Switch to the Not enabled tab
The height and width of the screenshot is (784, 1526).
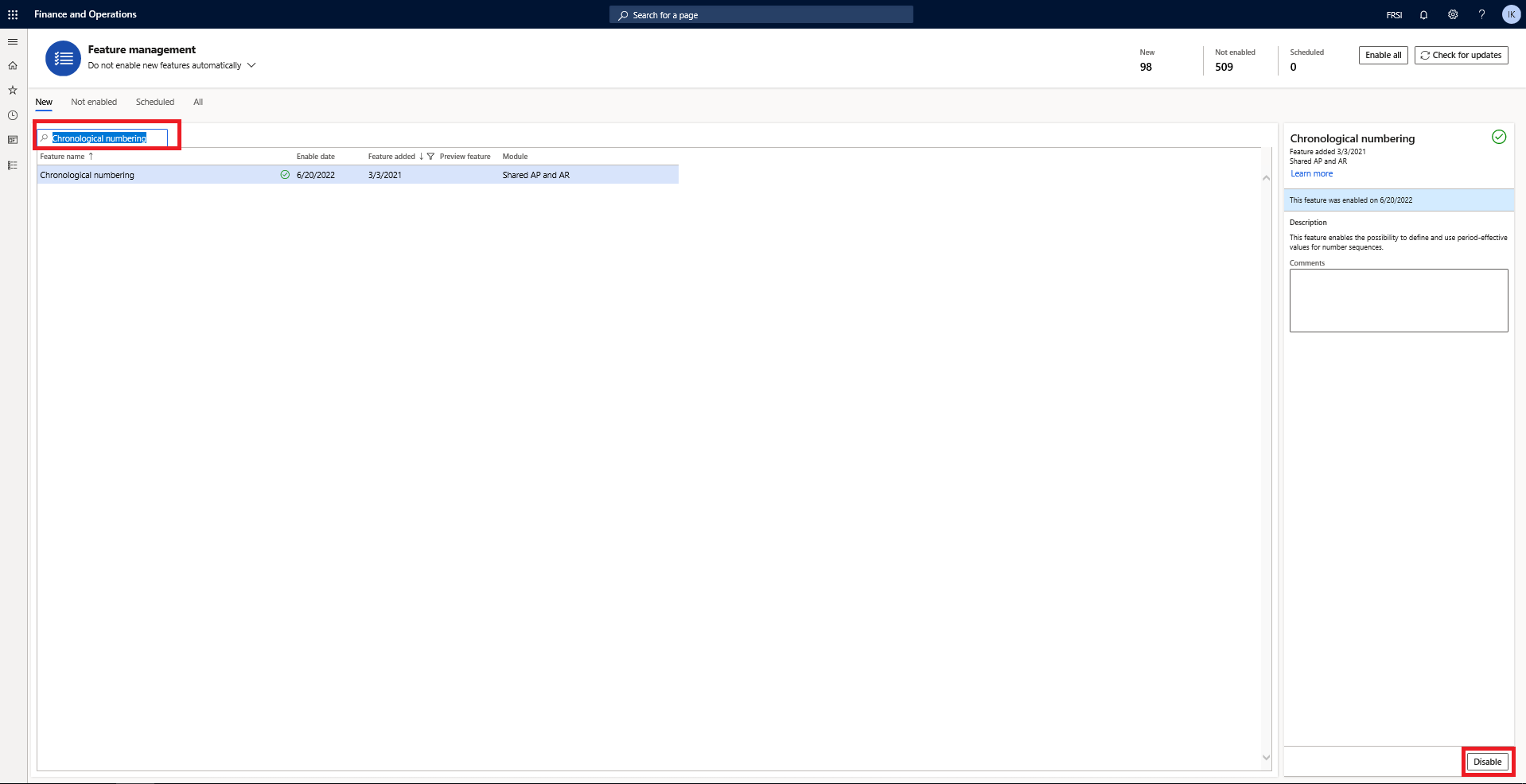pos(94,102)
